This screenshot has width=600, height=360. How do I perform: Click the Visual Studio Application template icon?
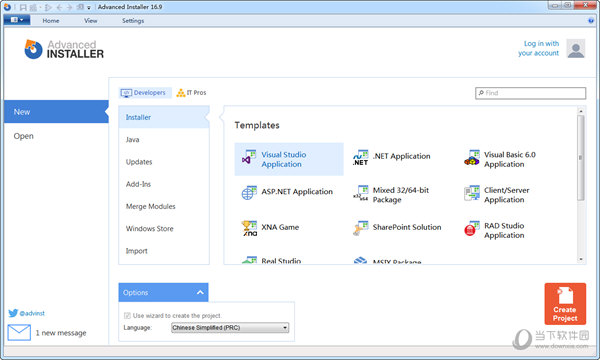click(249, 157)
